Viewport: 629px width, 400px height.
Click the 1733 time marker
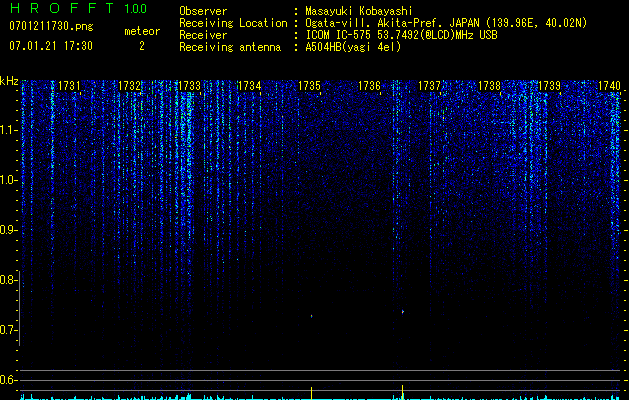tap(189, 86)
